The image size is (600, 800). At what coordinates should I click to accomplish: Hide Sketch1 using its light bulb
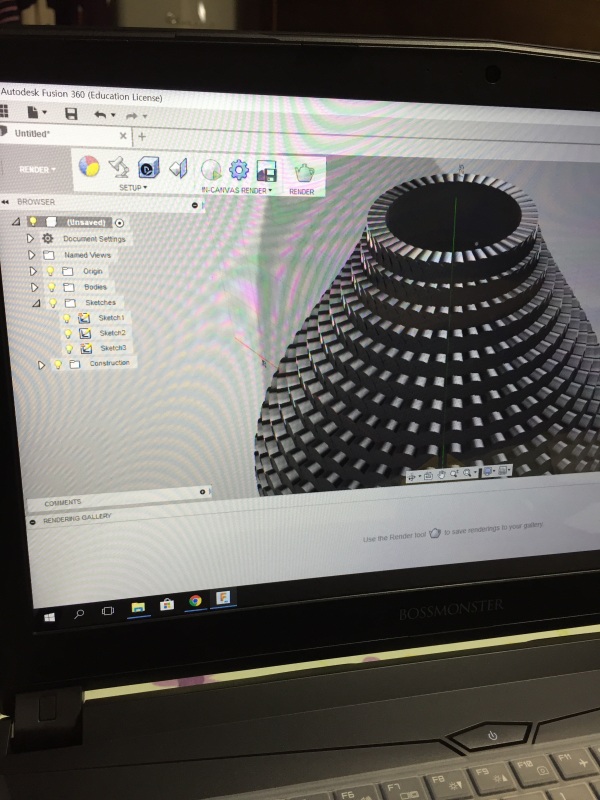point(66,318)
